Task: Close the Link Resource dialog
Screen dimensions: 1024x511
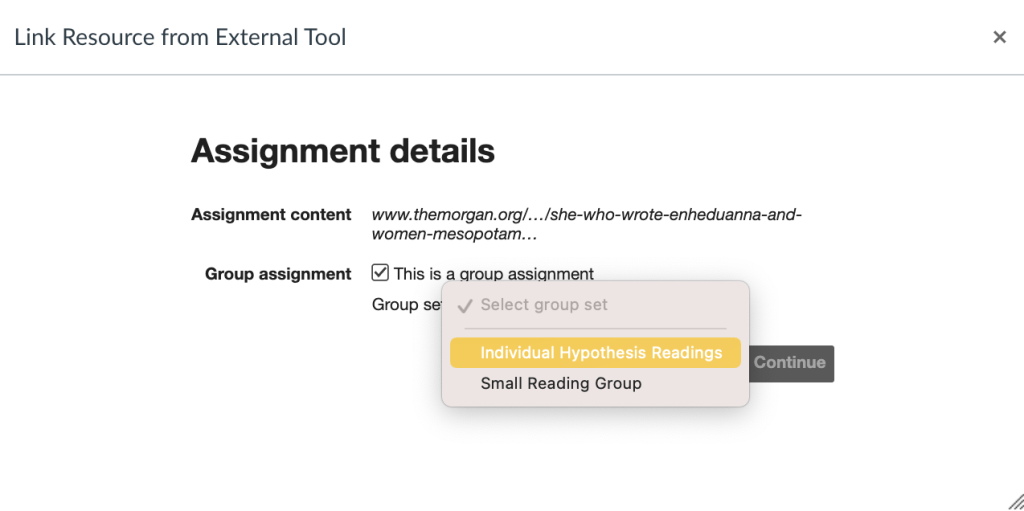Action: 998,37
